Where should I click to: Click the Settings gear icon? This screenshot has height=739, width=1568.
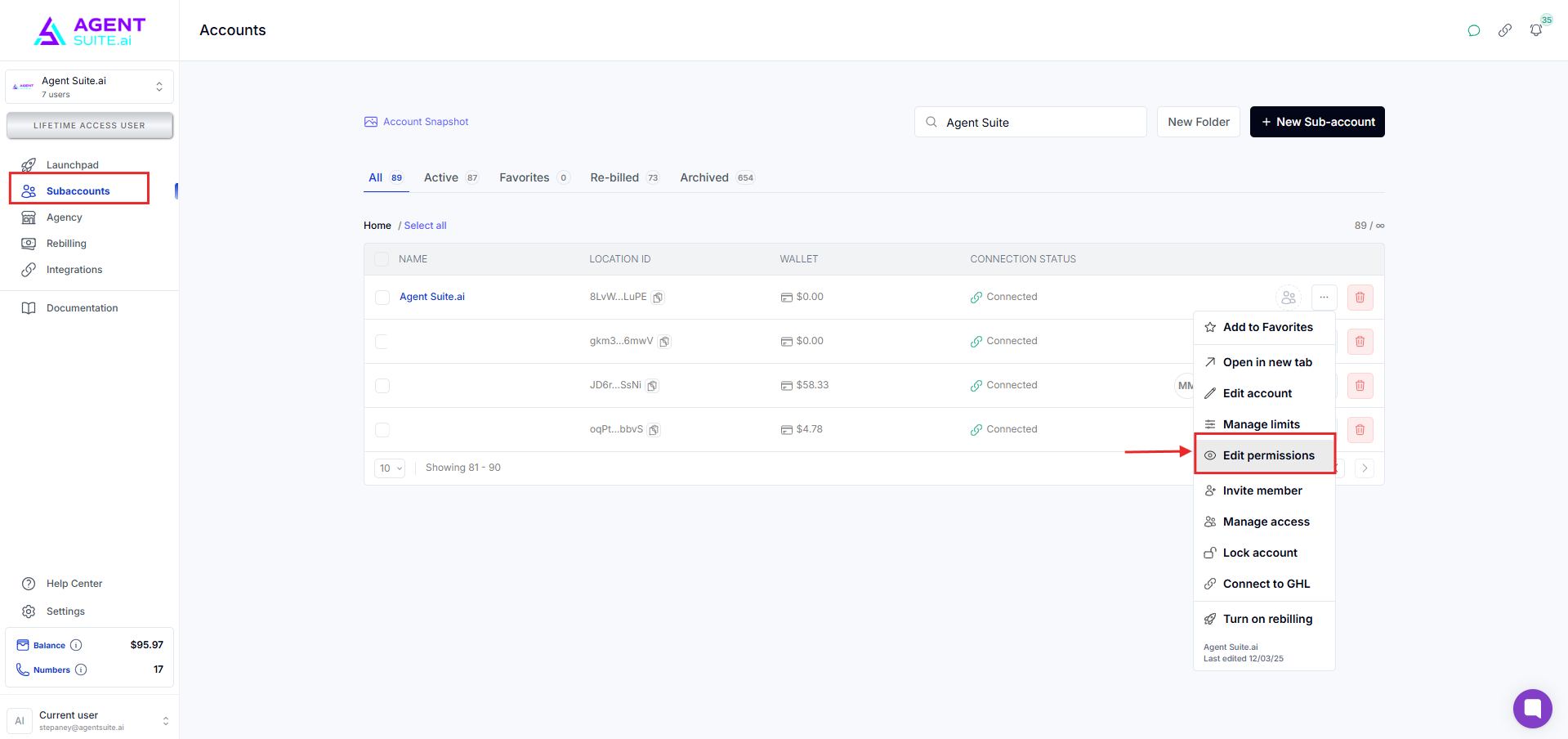(29, 611)
